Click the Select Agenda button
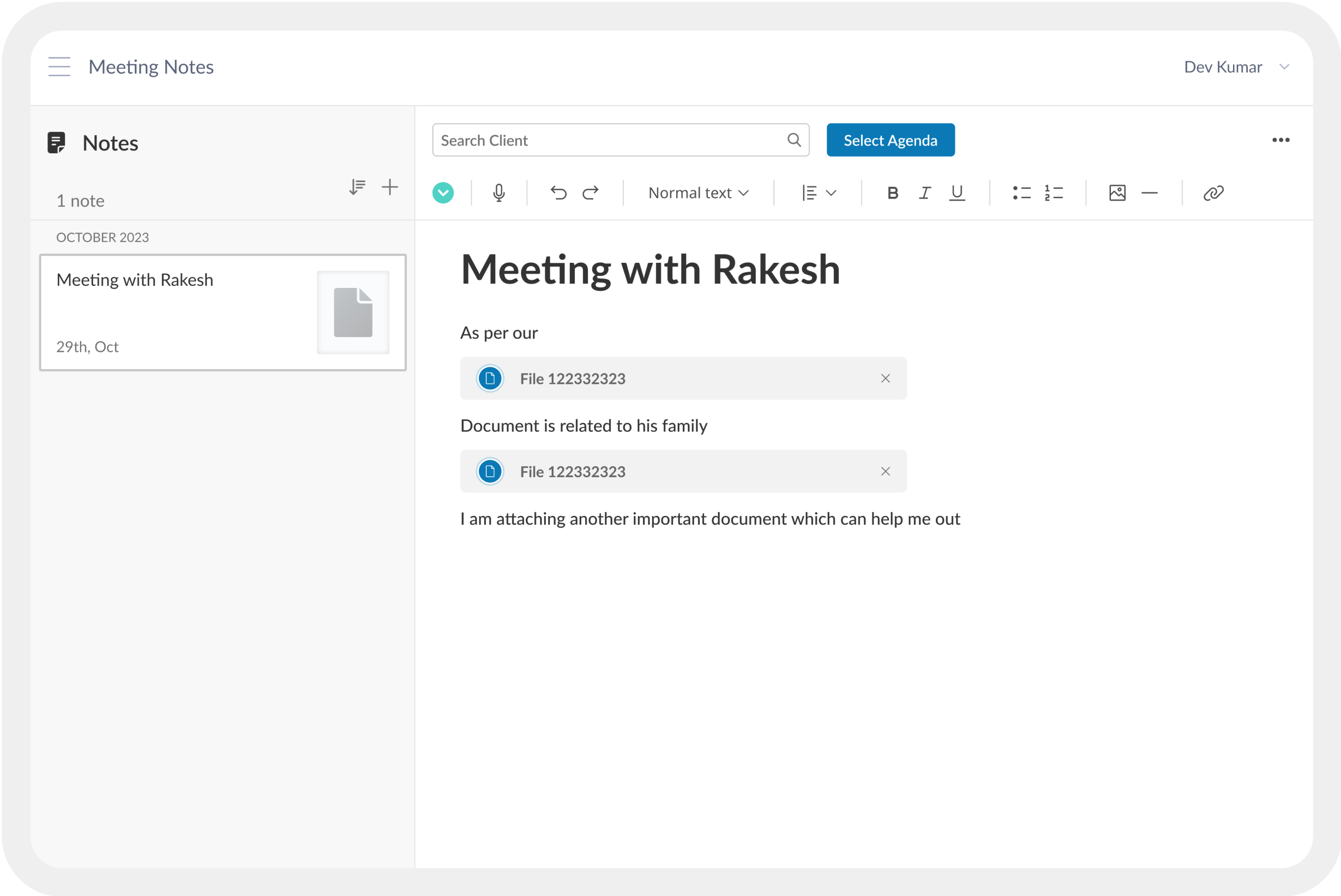The width and height of the screenshot is (1341, 896). click(x=889, y=140)
